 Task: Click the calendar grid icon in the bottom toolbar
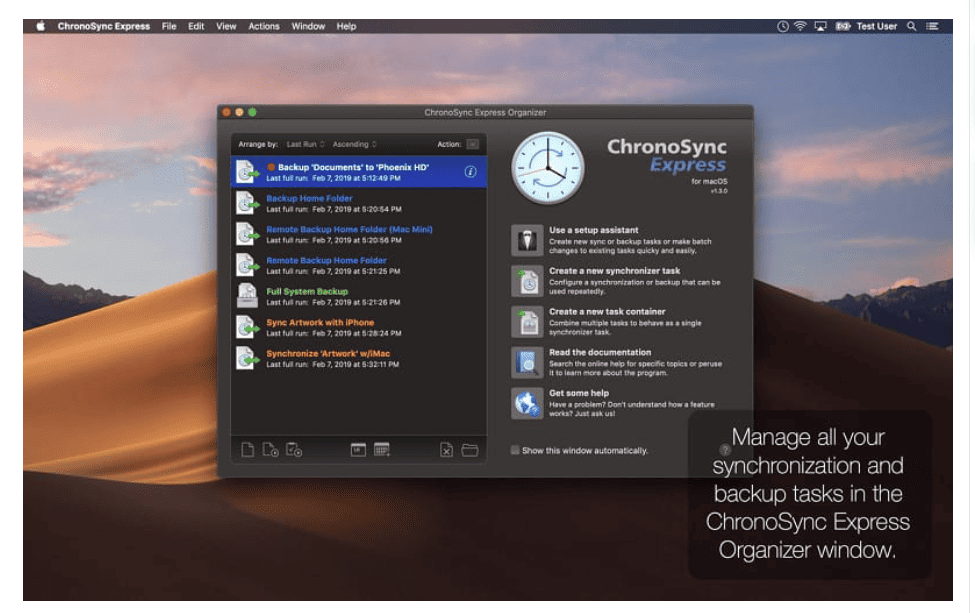382,449
